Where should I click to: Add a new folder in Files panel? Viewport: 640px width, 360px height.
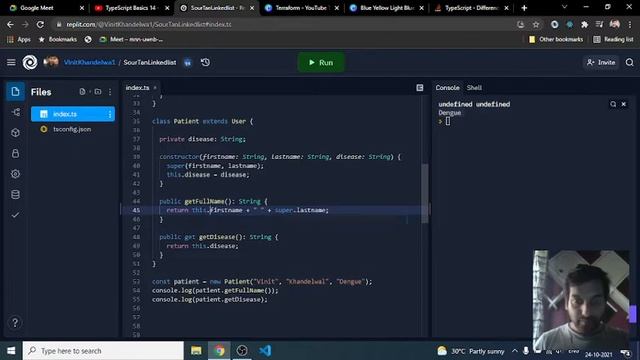pos(98,92)
